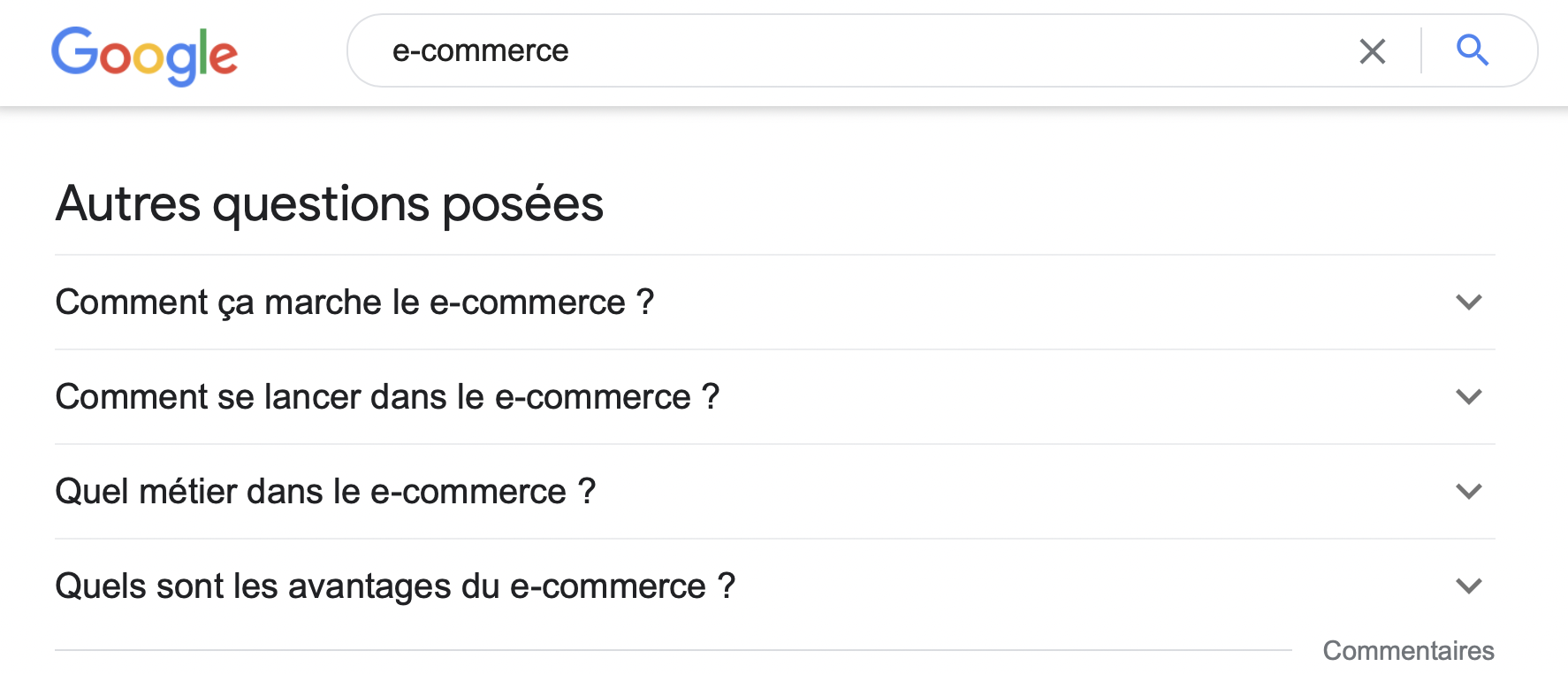This screenshot has height=674, width=1568.
Task: Open the question "Comment ça marche le e-commerce ?"
Action: 354,303
